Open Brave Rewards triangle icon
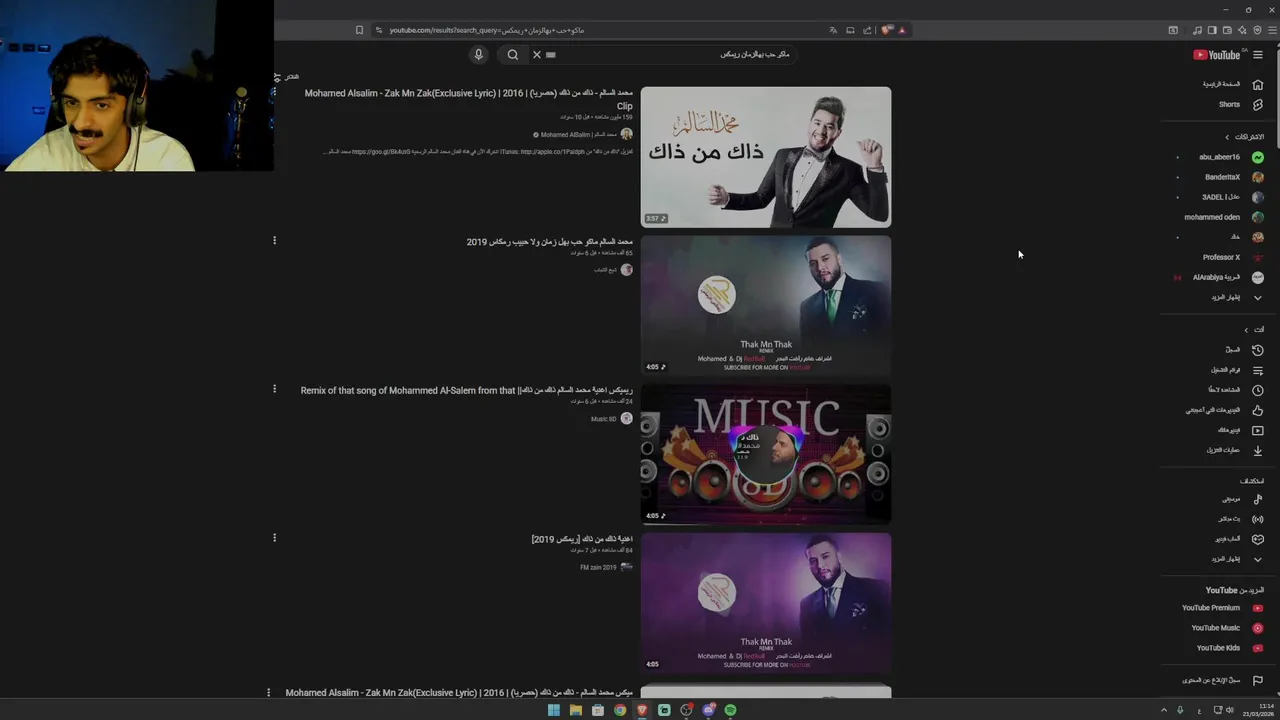1280x720 pixels. click(x=902, y=30)
